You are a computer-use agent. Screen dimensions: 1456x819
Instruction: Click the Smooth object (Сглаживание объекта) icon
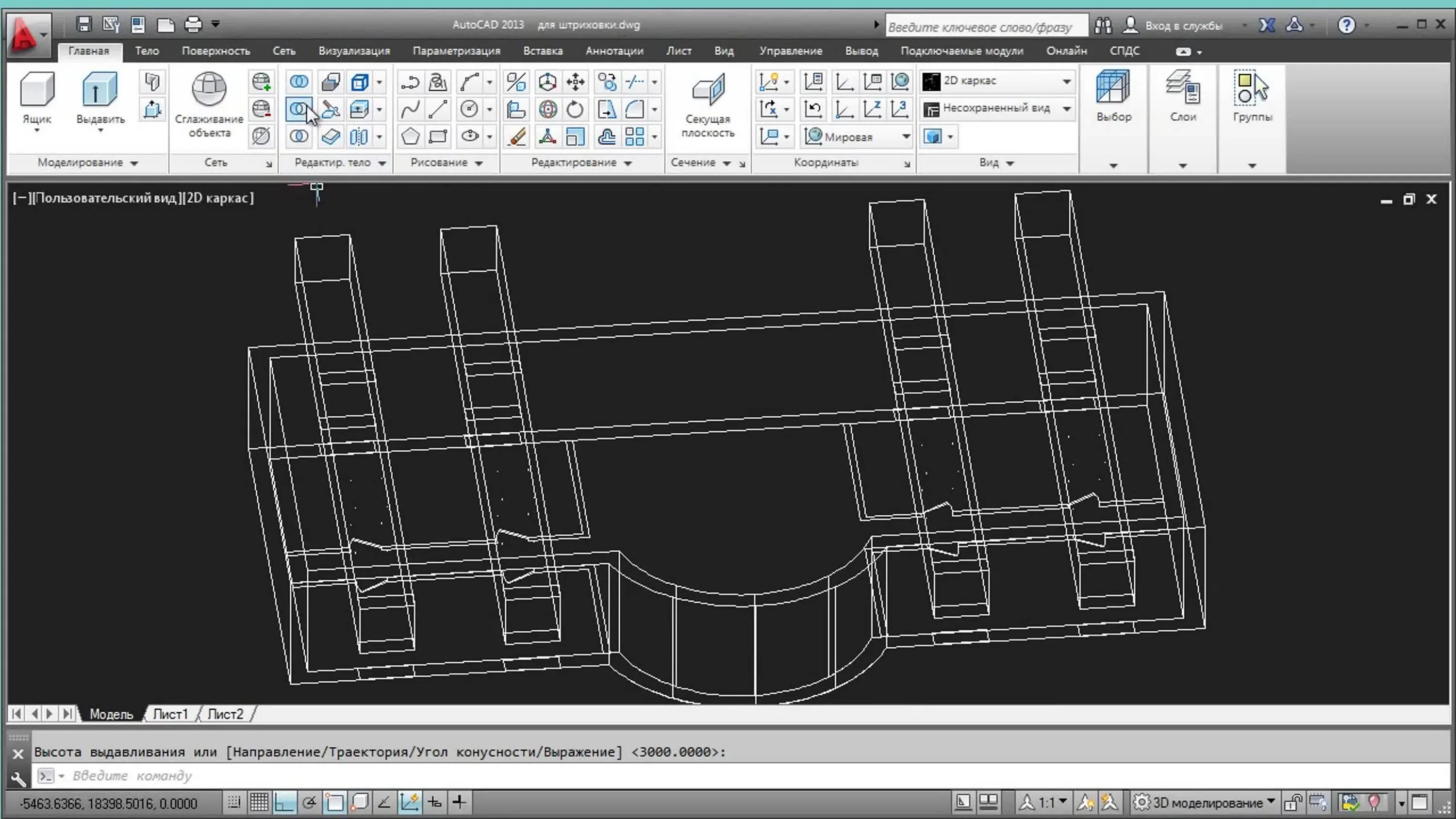point(209,90)
